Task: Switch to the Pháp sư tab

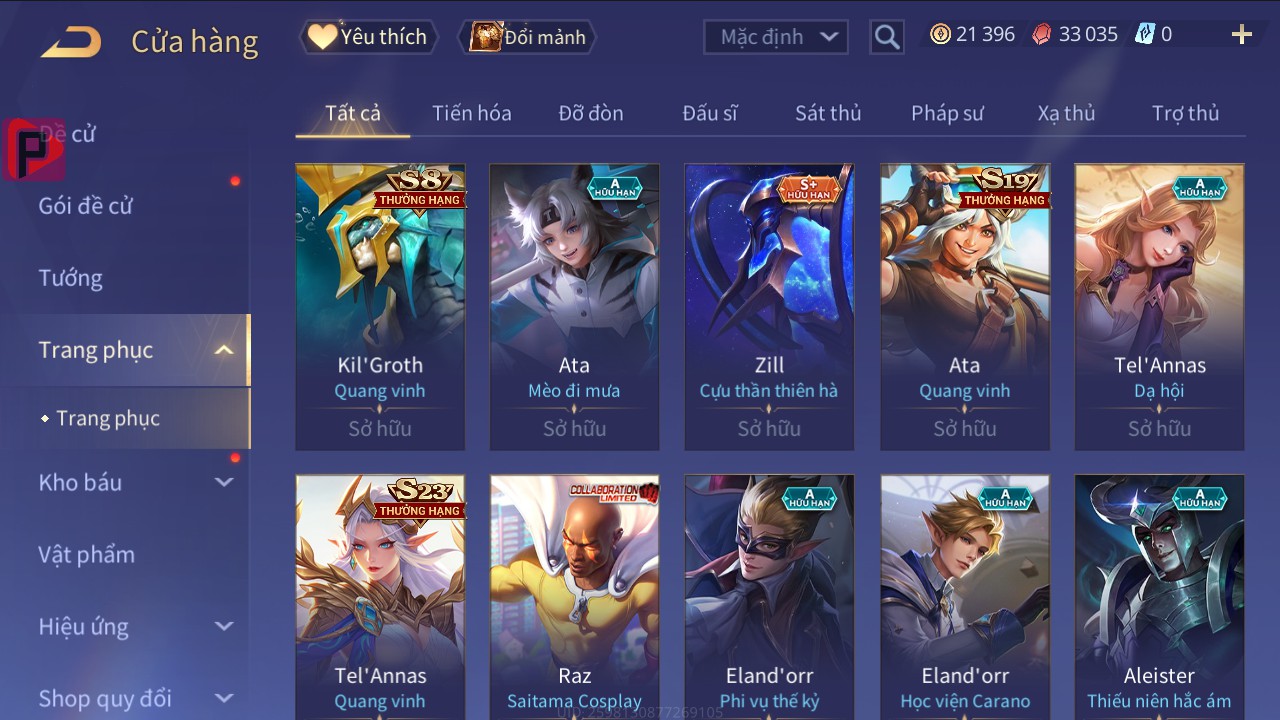Action: coord(947,113)
